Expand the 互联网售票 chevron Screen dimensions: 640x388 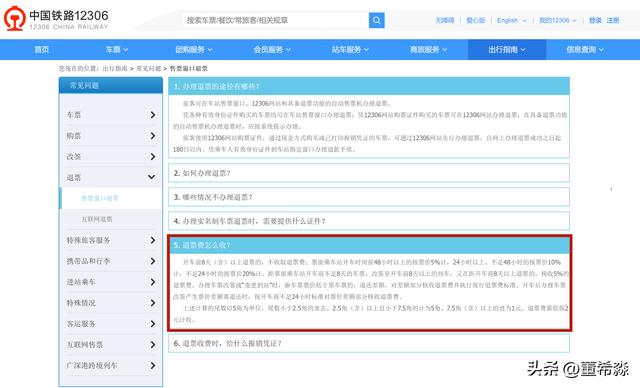pyautogui.click(x=152, y=345)
